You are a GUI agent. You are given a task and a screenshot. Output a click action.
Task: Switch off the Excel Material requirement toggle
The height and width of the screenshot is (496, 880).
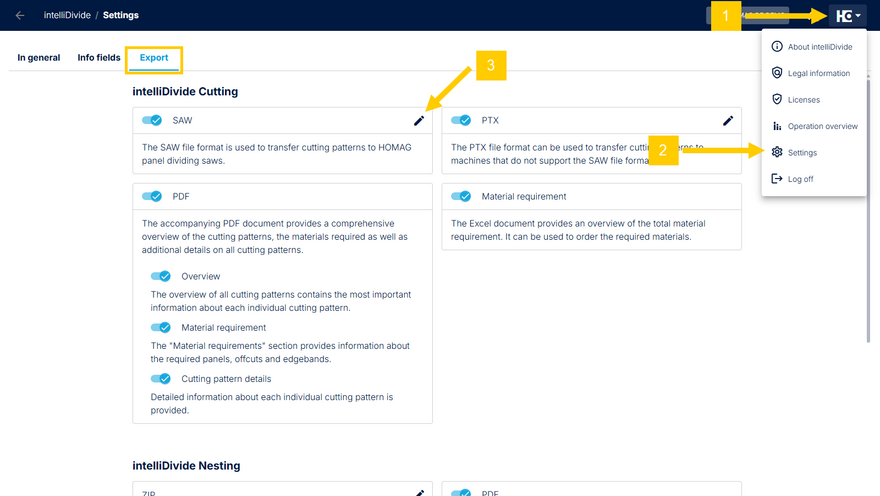click(x=461, y=196)
